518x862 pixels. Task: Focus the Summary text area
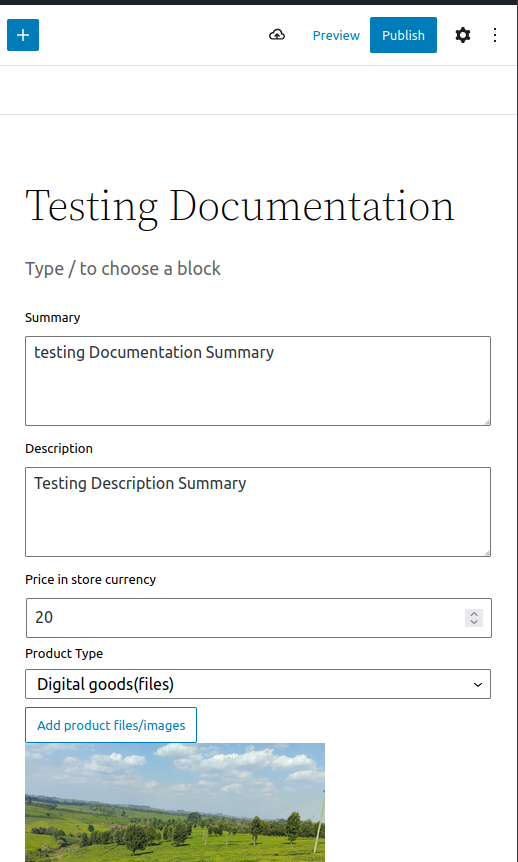tap(258, 381)
